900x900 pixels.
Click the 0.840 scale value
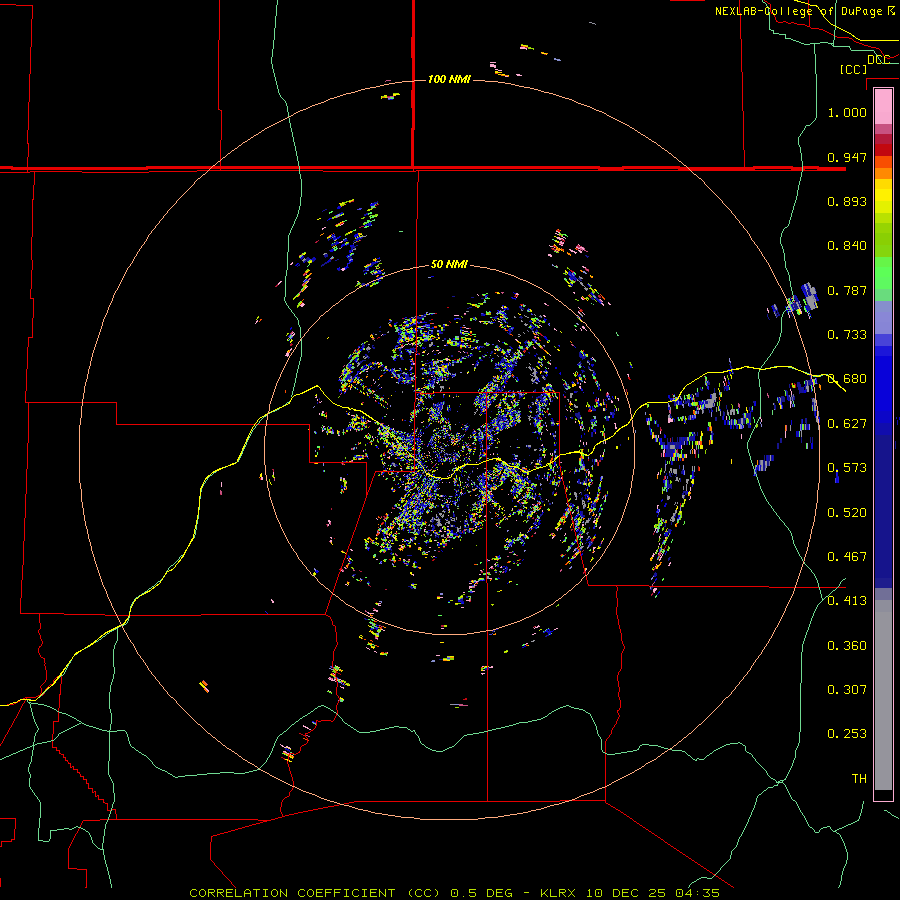click(x=847, y=246)
